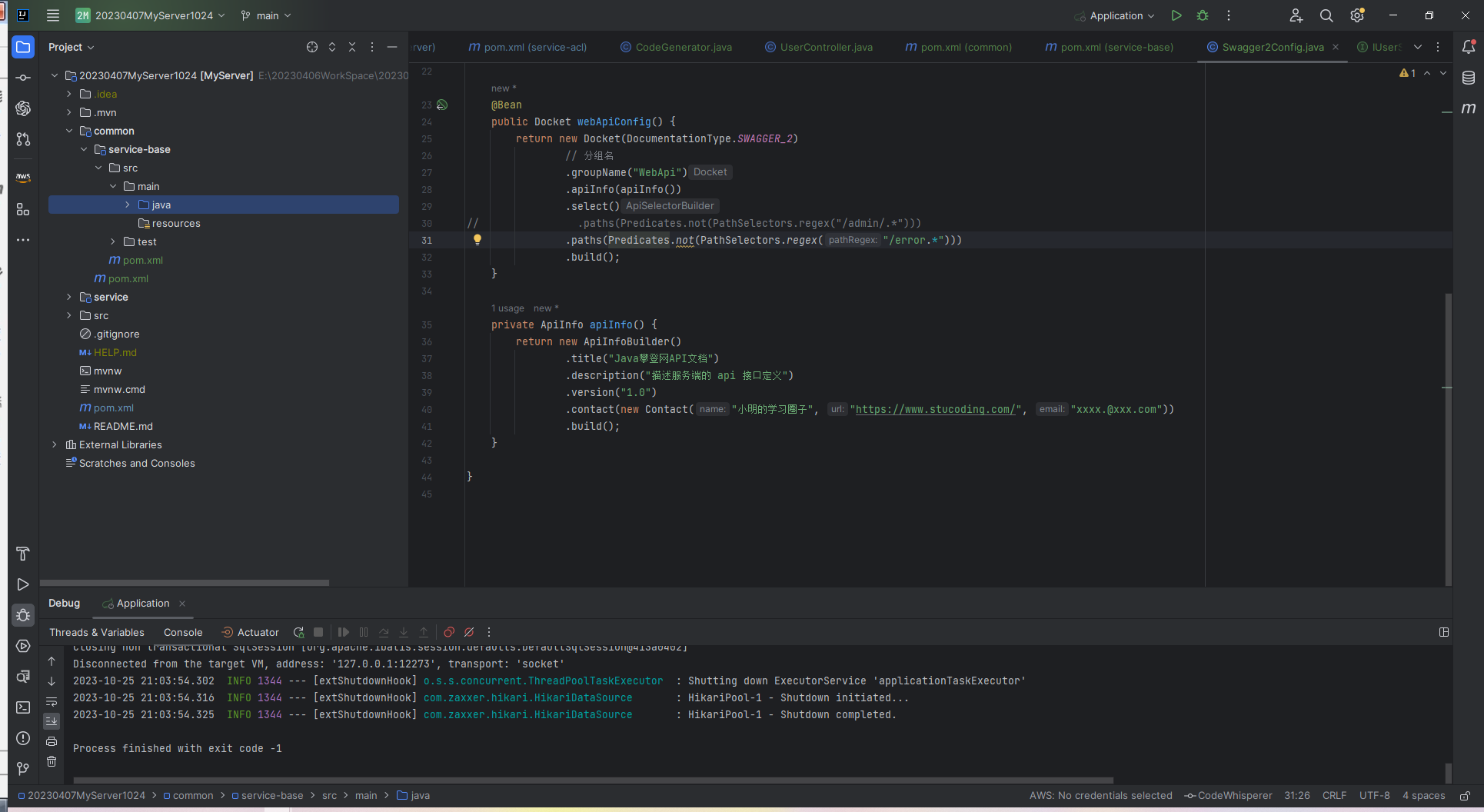Rerun the Application debug session
The height and width of the screenshot is (812, 1484).
pyautogui.click(x=298, y=632)
